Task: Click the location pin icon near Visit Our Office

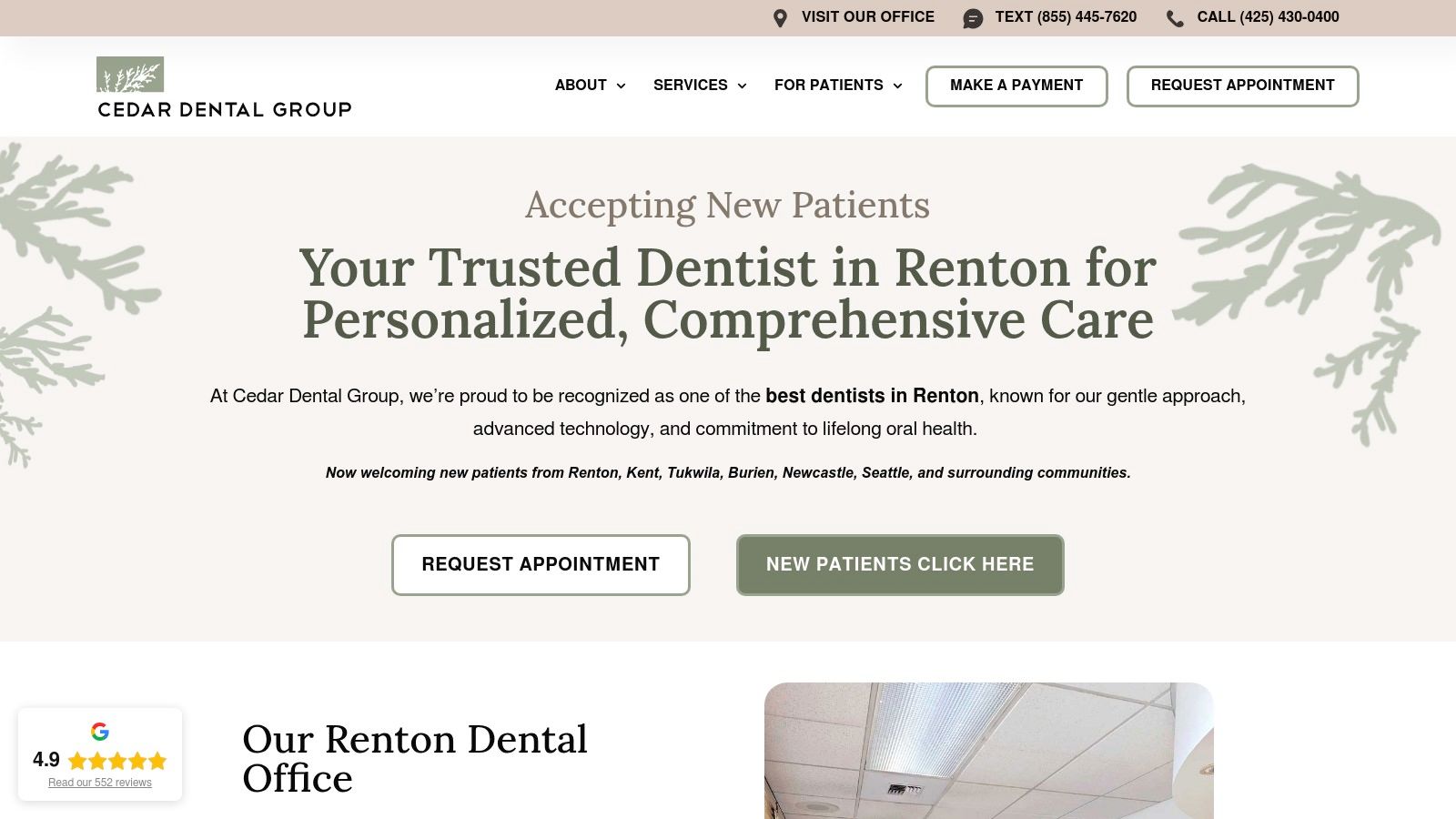Action: click(x=780, y=17)
